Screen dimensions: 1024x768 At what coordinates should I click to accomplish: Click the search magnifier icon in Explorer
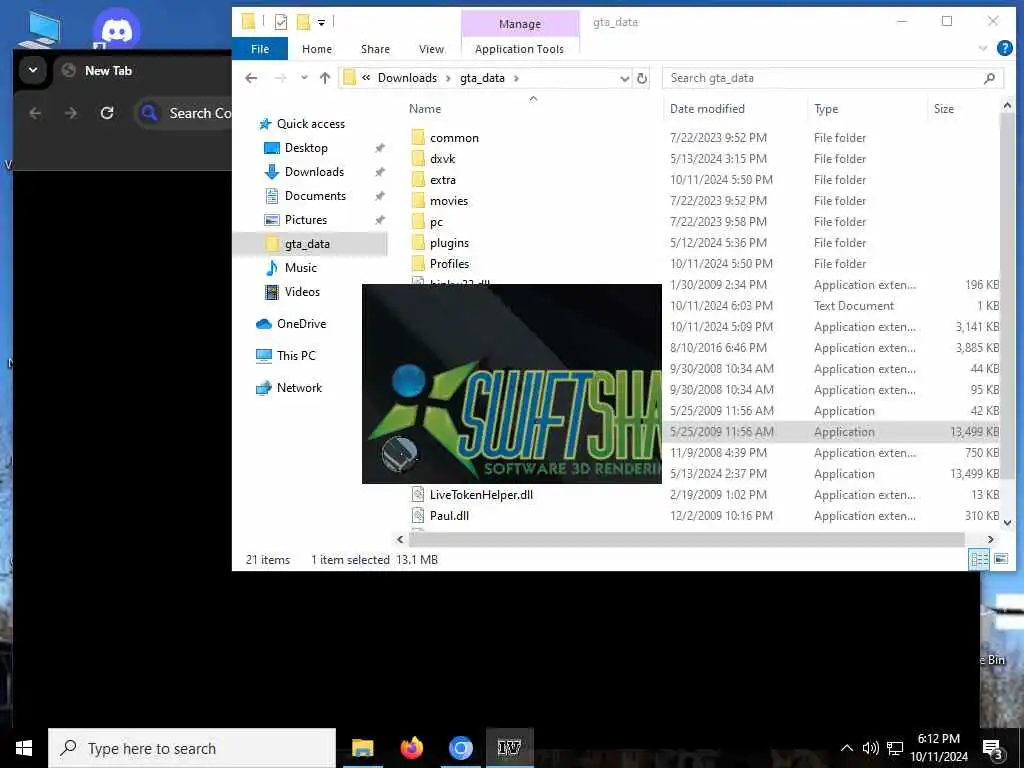(989, 78)
